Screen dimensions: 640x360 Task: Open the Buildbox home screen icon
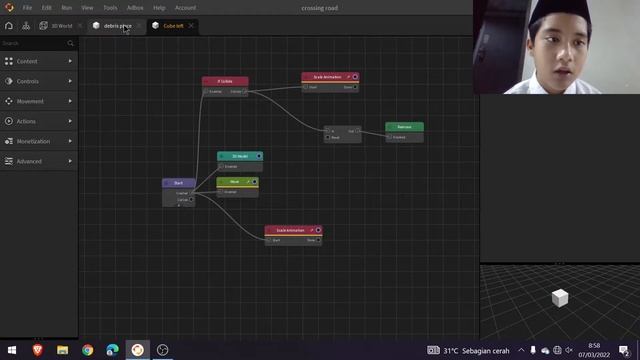click(x=9, y=26)
